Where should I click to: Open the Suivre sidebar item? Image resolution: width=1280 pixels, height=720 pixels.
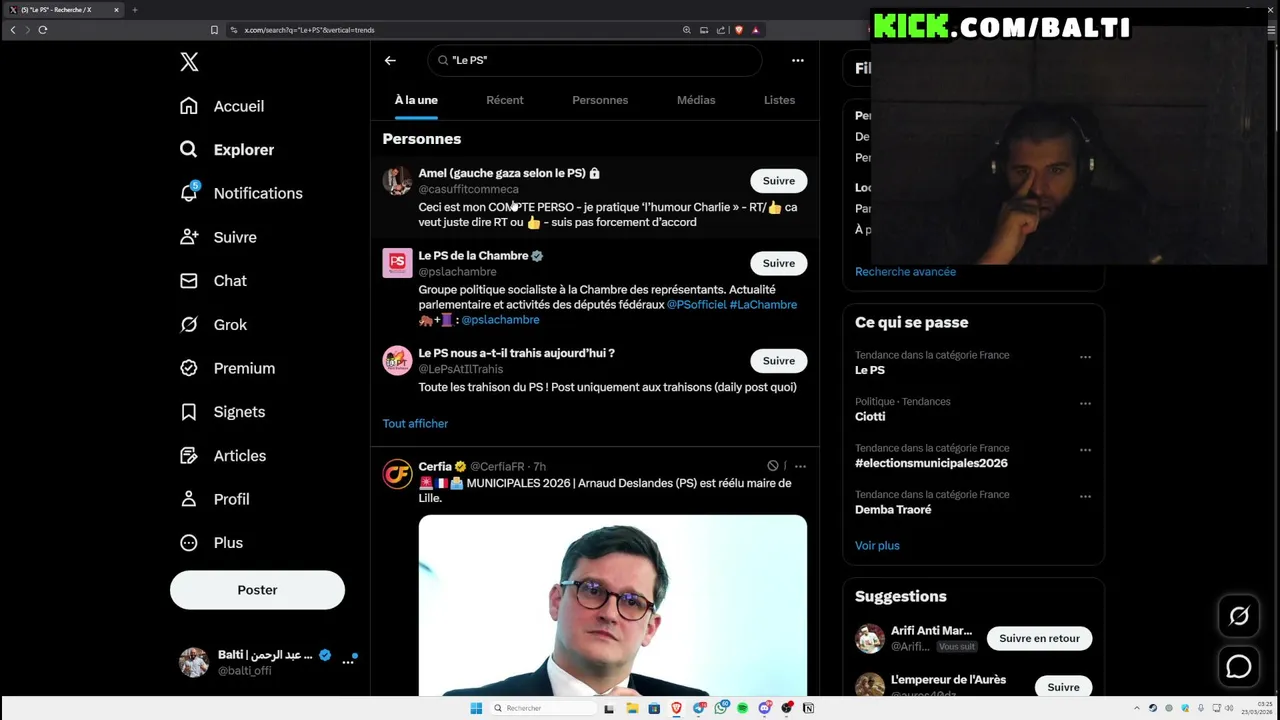click(218, 237)
